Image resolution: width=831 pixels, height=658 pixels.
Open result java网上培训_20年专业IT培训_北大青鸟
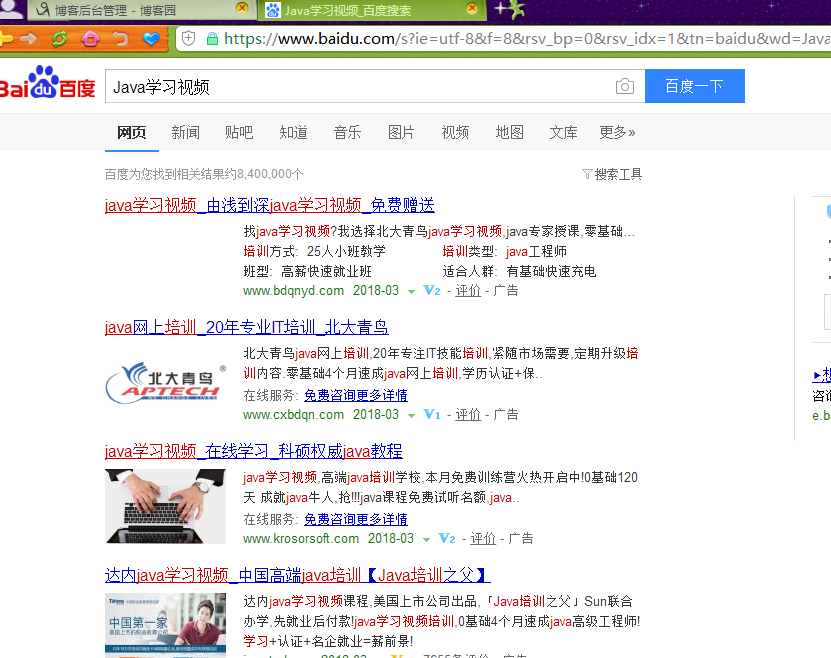[246, 327]
